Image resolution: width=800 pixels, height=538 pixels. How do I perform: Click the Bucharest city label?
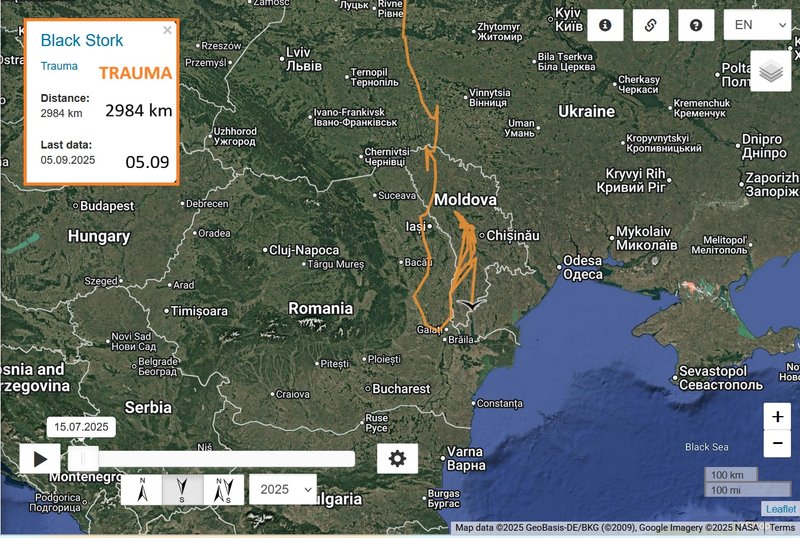(401, 389)
